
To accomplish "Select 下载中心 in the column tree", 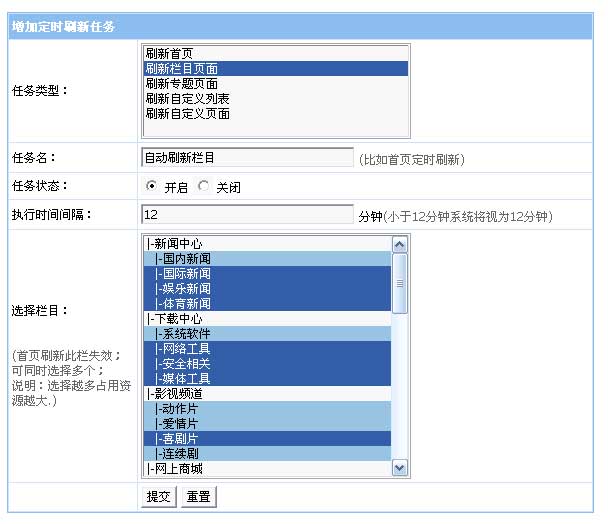I will [180, 318].
